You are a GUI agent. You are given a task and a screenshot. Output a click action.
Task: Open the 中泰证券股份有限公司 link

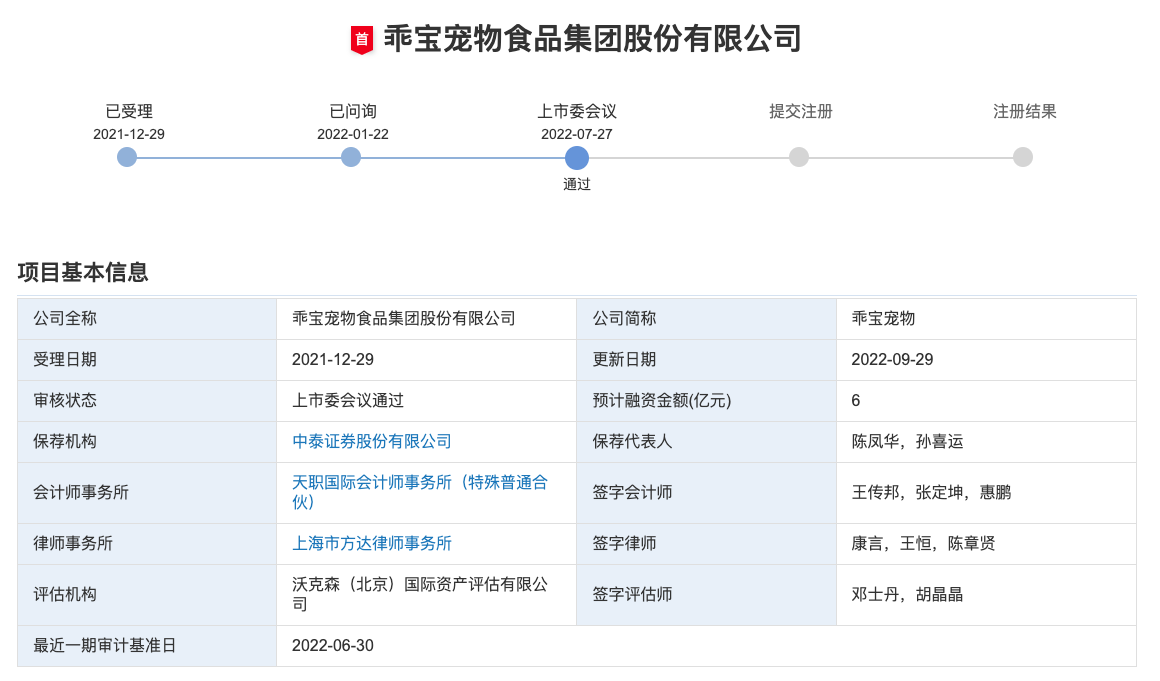(372, 441)
